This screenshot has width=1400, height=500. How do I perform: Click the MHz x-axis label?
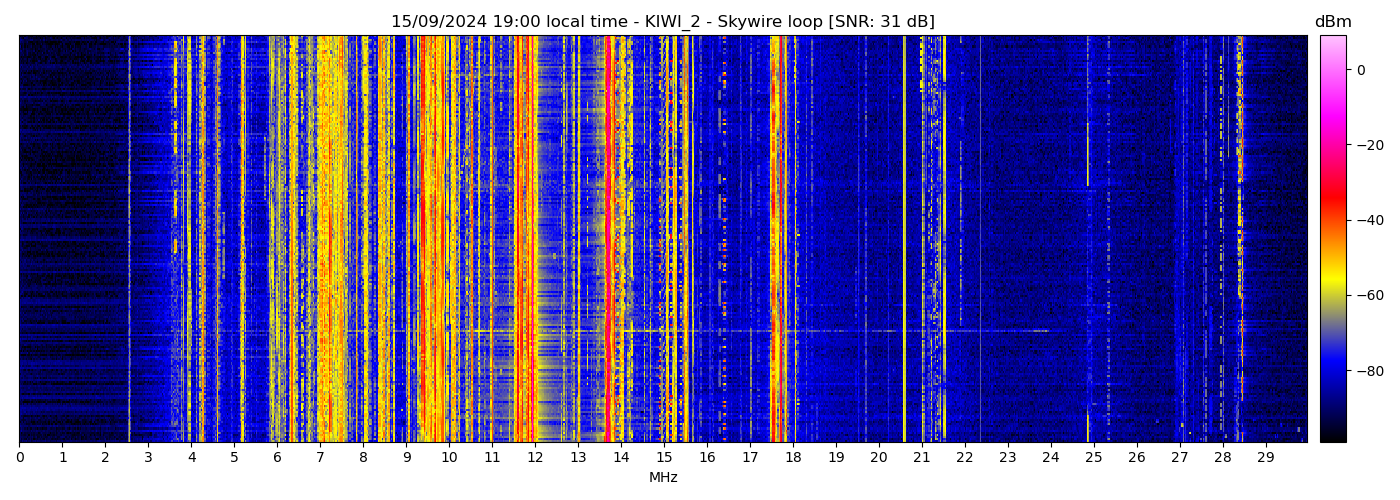coord(663,478)
